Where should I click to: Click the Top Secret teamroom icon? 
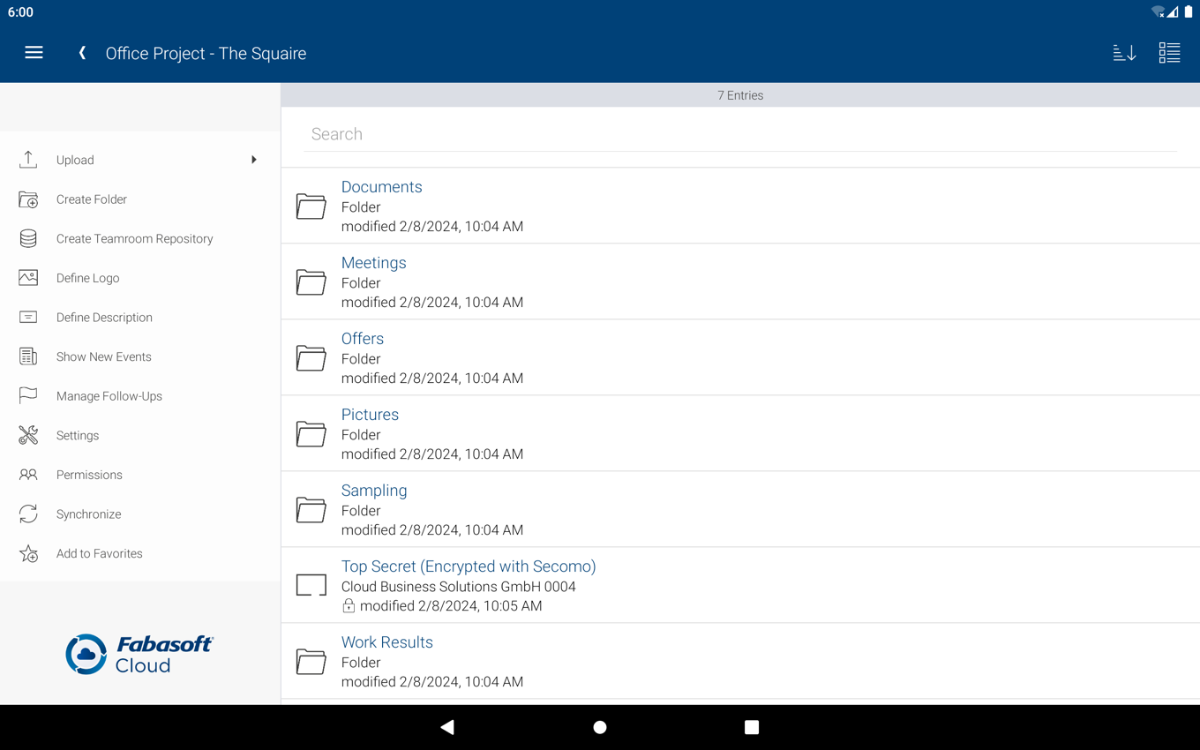point(311,586)
